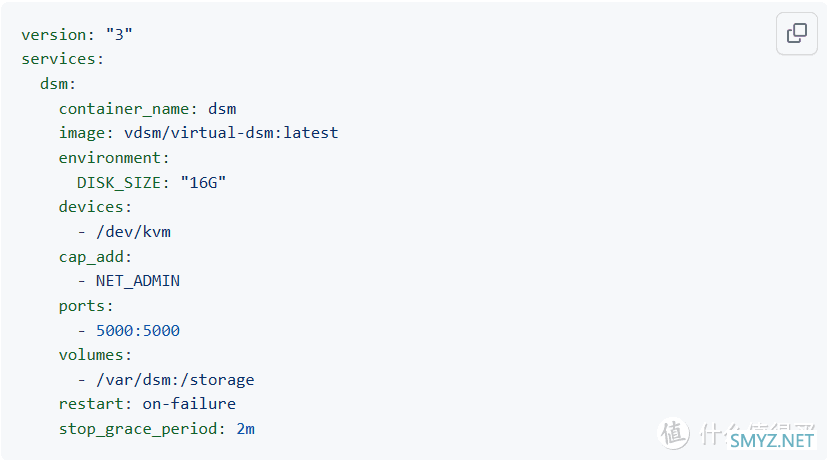The image size is (827, 460).
Task: Click the container_name: dsm line
Action: click(148, 109)
